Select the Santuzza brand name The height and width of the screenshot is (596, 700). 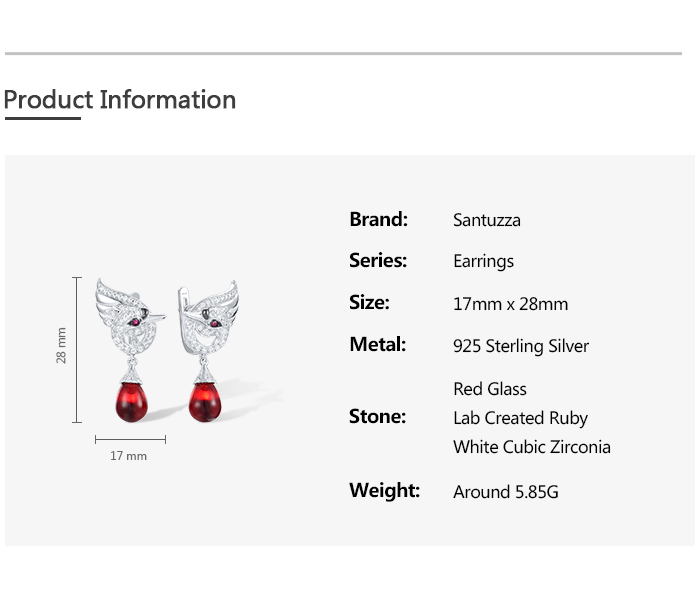(486, 220)
